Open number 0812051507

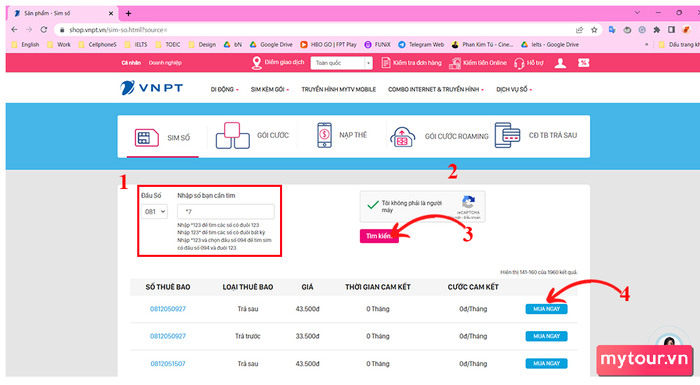[168, 364]
